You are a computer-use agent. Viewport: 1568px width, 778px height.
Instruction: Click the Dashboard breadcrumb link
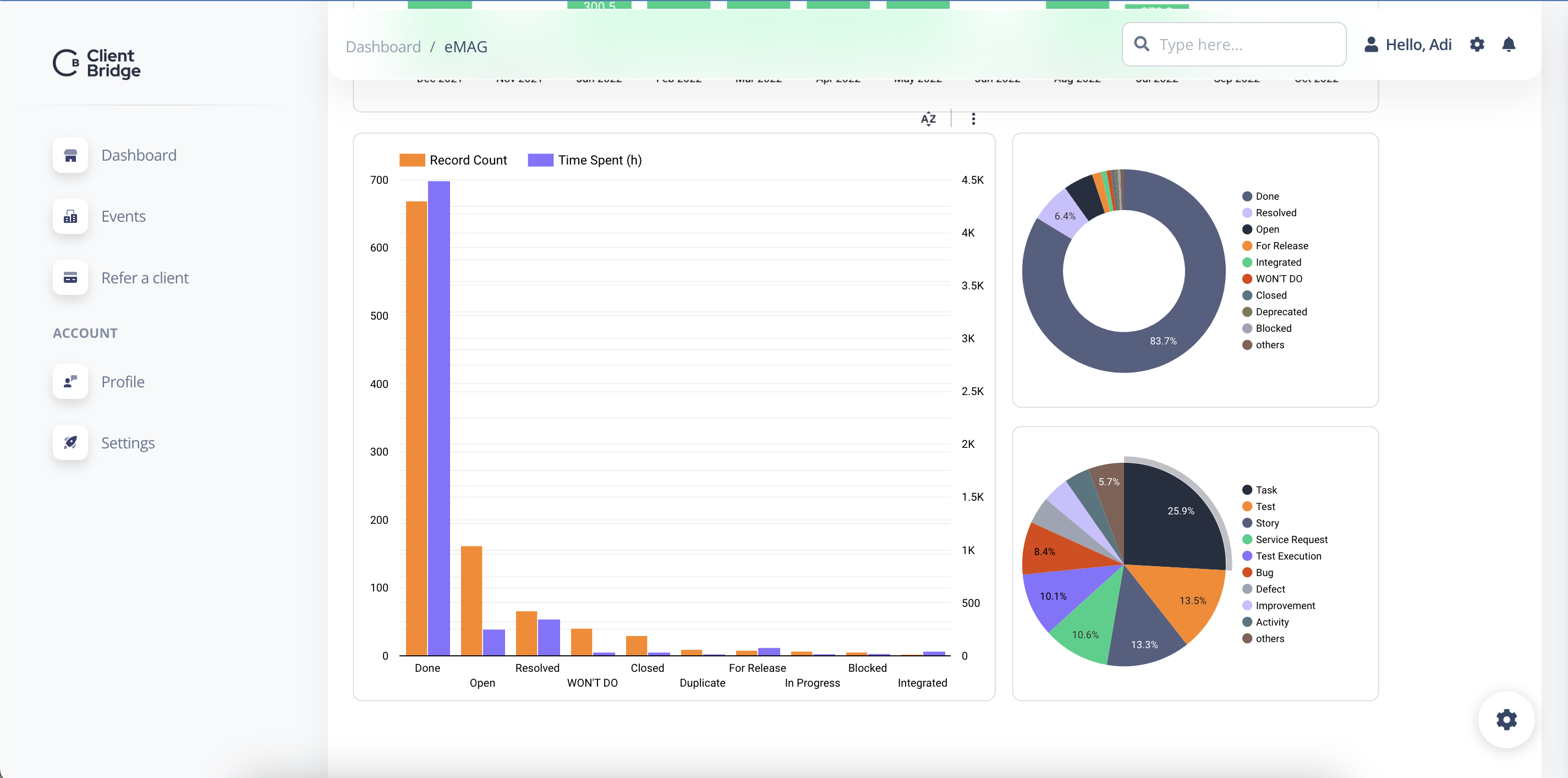[x=383, y=47]
